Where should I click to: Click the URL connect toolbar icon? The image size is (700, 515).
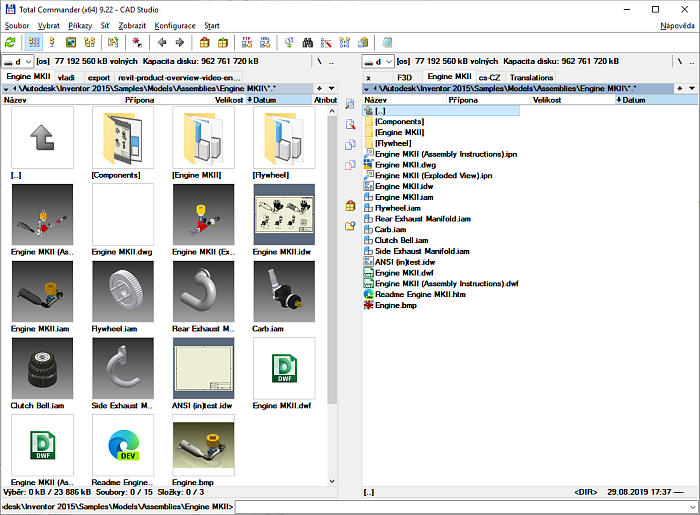pyautogui.click(x=264, y=42)
